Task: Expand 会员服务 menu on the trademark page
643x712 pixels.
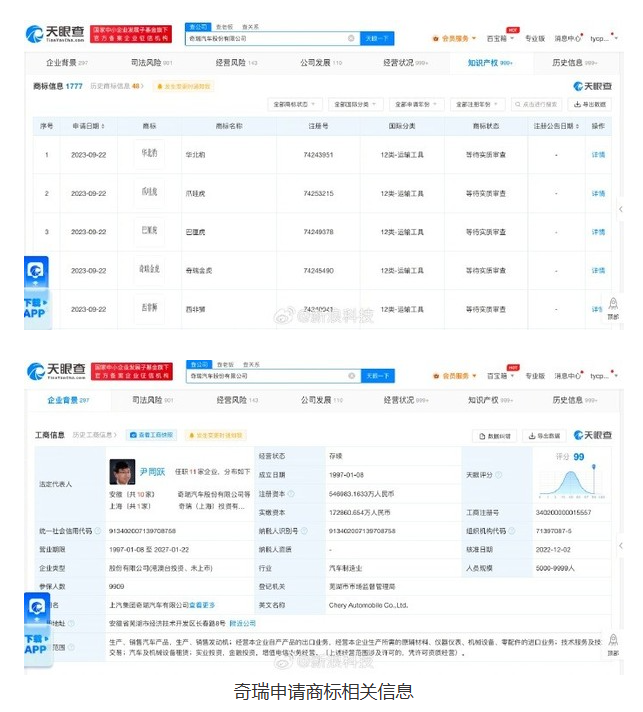Action: (454, 39)
